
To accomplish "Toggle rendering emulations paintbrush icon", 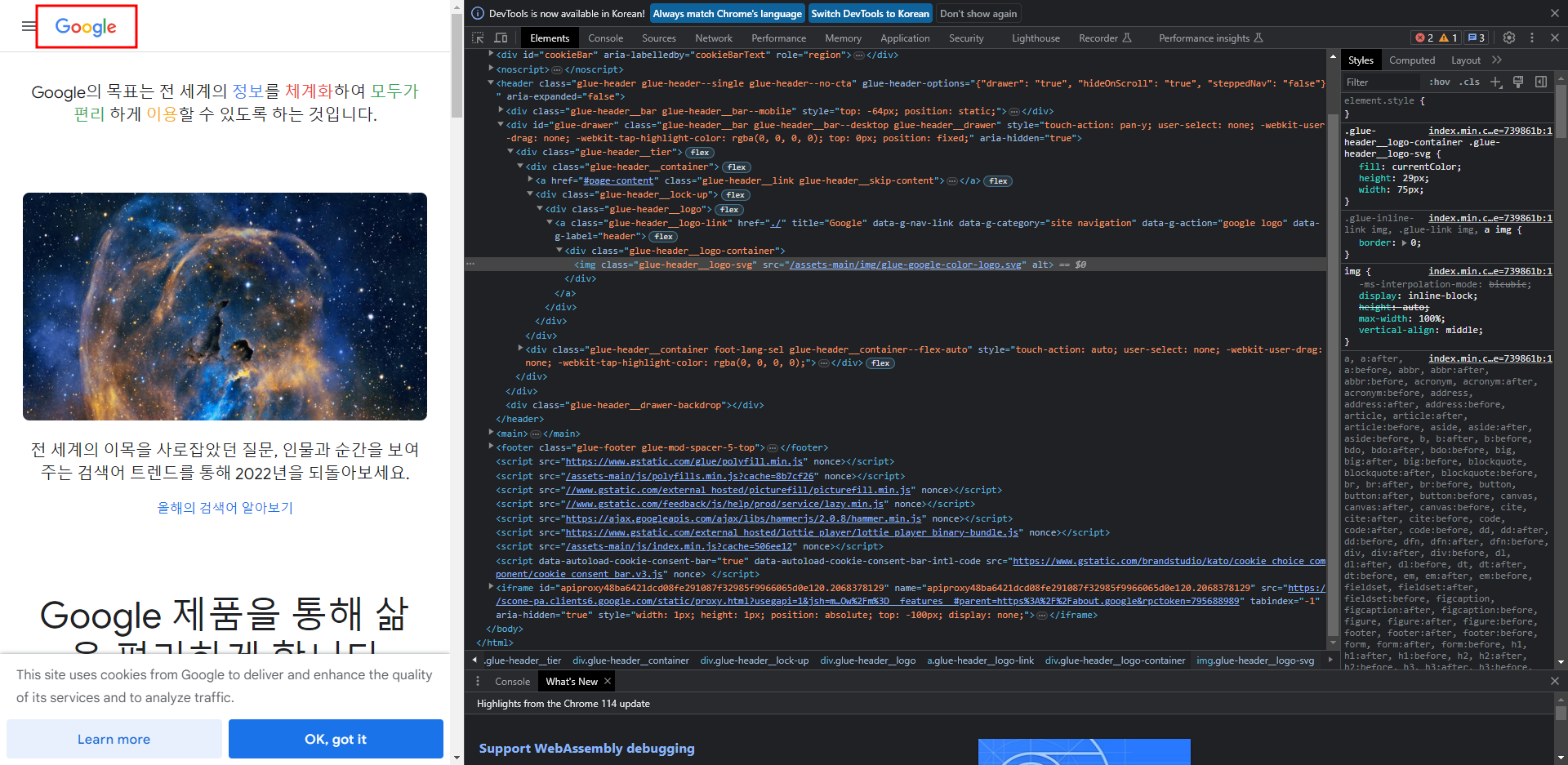I will click(x=1518, y=82).
